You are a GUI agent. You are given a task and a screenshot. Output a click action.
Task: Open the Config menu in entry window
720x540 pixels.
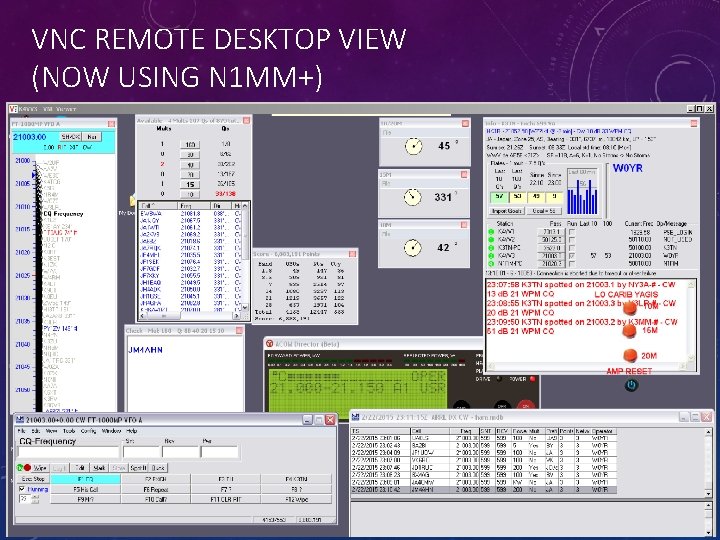(x=88, y=431)
